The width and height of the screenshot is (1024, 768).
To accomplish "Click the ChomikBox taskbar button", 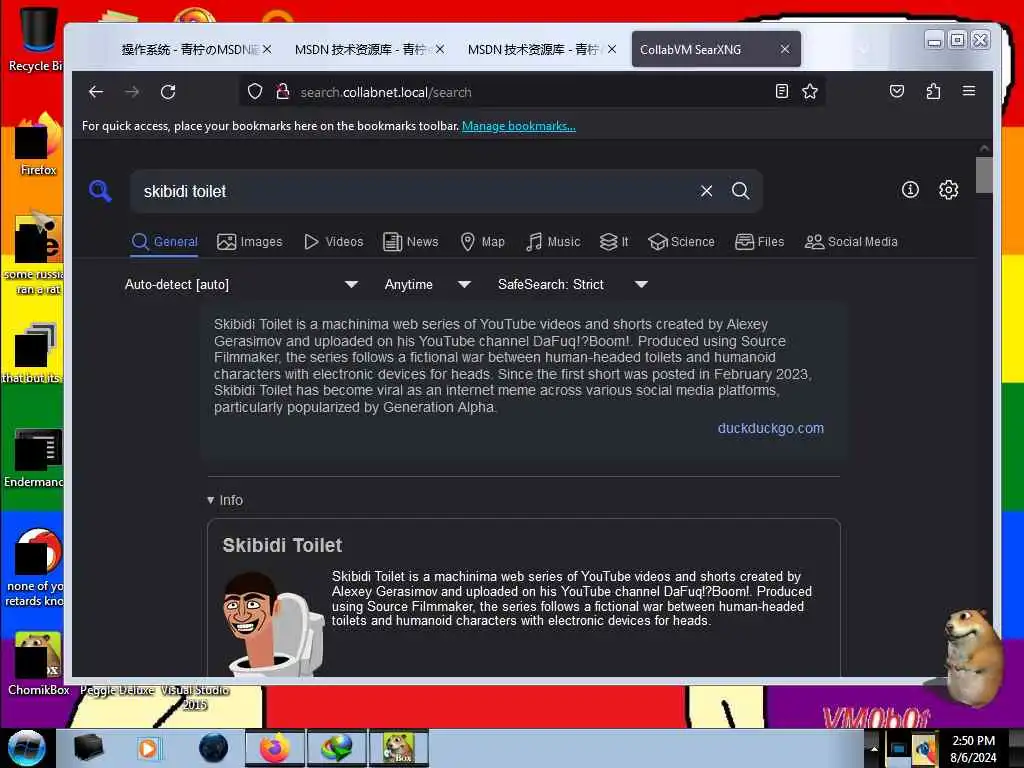I will pyautogui.click(x=399, y=748).
